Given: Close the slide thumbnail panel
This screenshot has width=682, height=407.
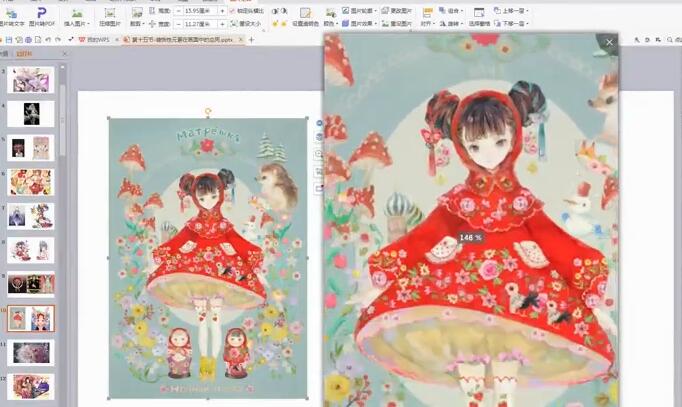Looking at the screenshot, I should click(x=64, y=54).
